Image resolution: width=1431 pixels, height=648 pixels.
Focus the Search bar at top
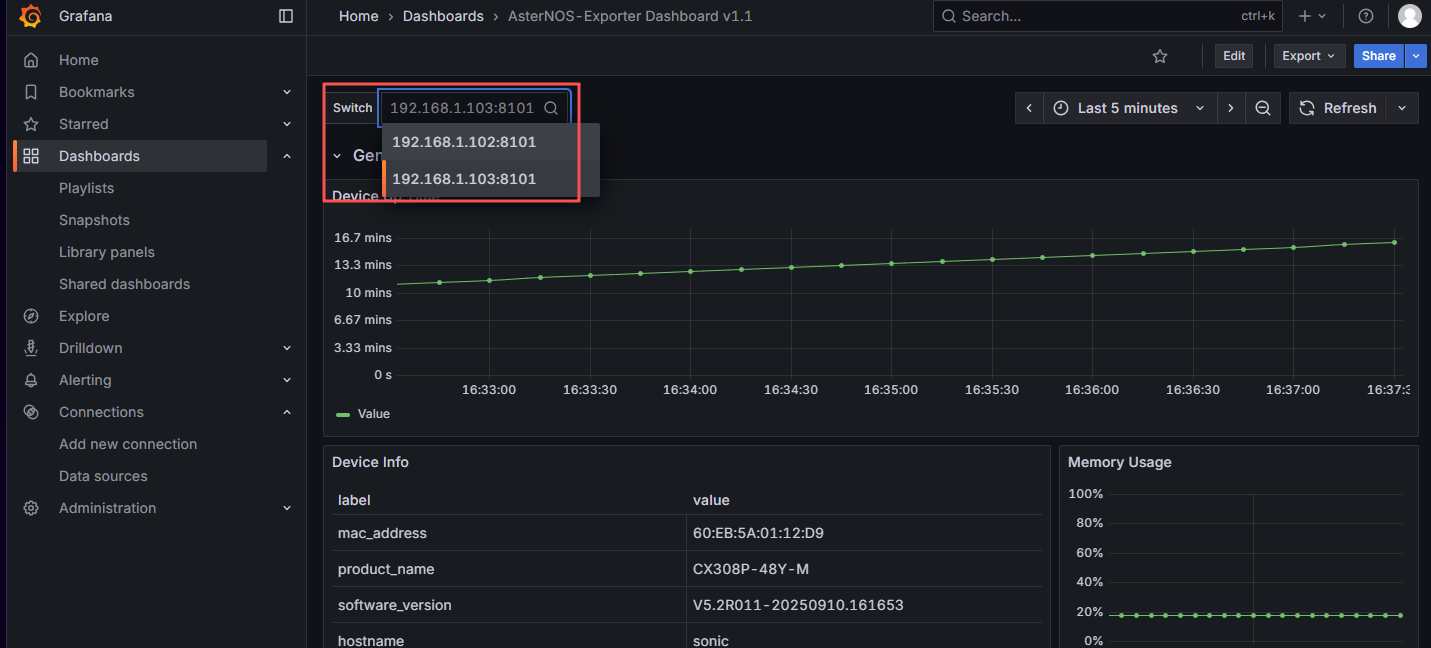click(1108, 16)
